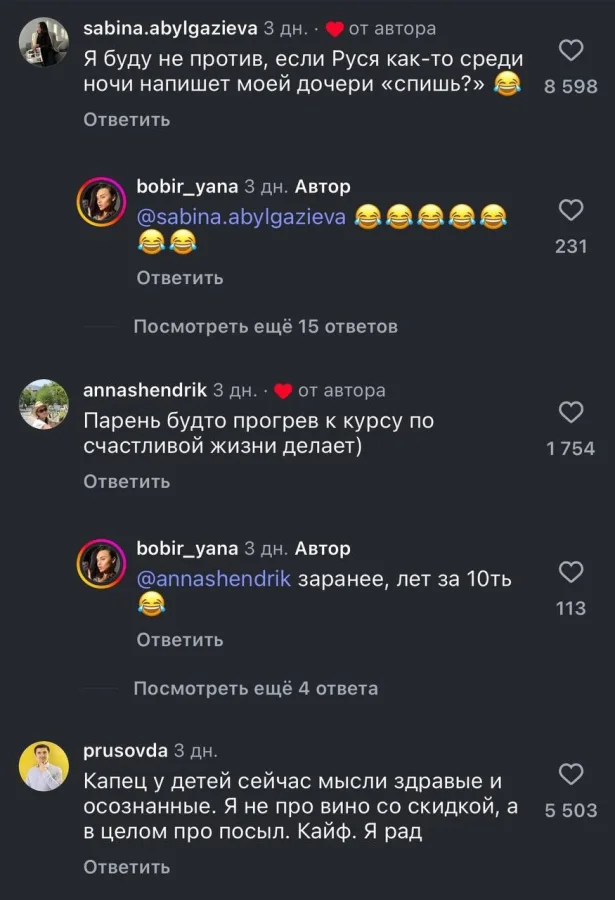This screenshot has width=615, height=900.
Task: Open the prusovda username
Action: pyautogui.click(x=124, y=750)
